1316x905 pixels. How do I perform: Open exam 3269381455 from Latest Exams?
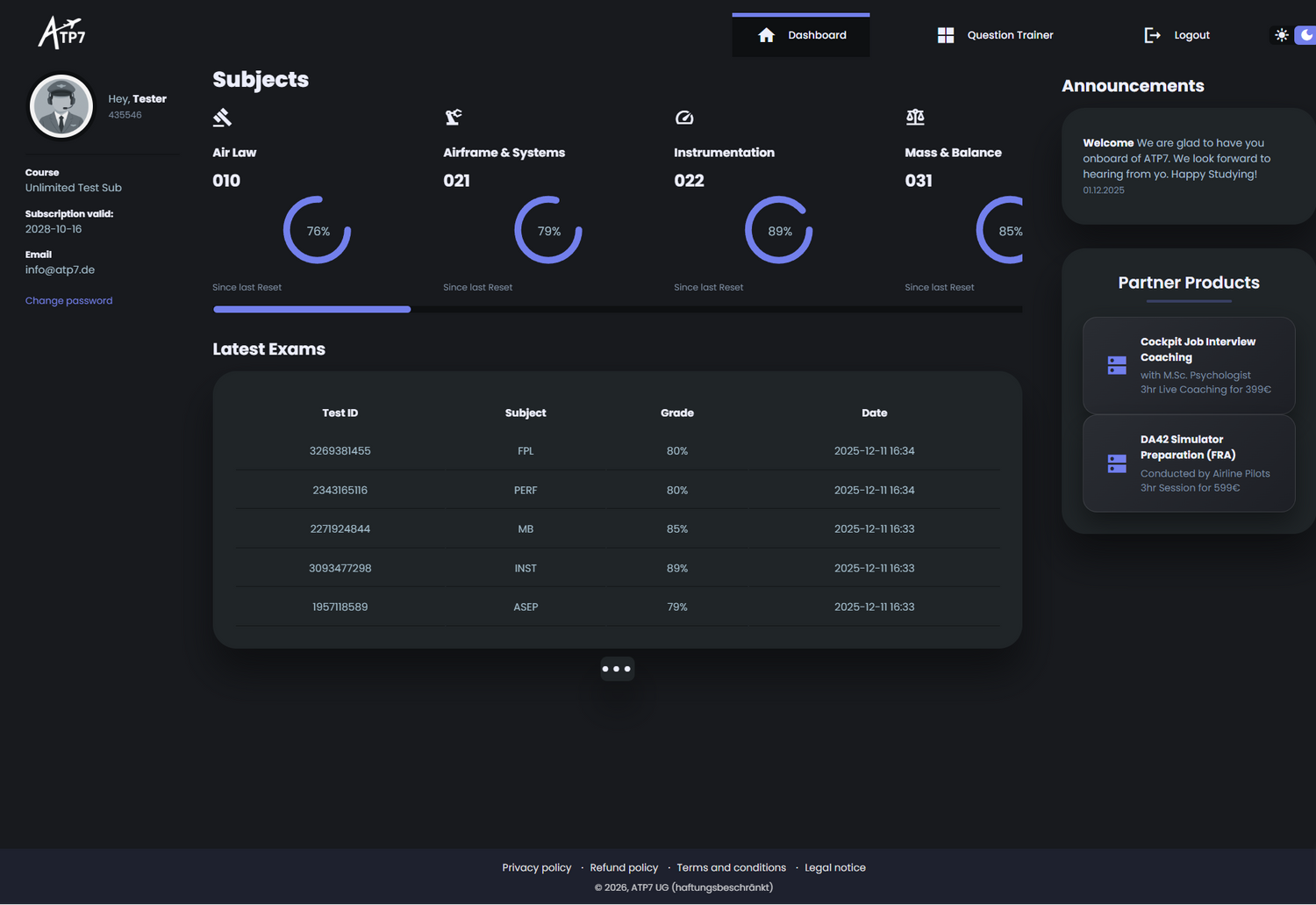coord(340,450)
